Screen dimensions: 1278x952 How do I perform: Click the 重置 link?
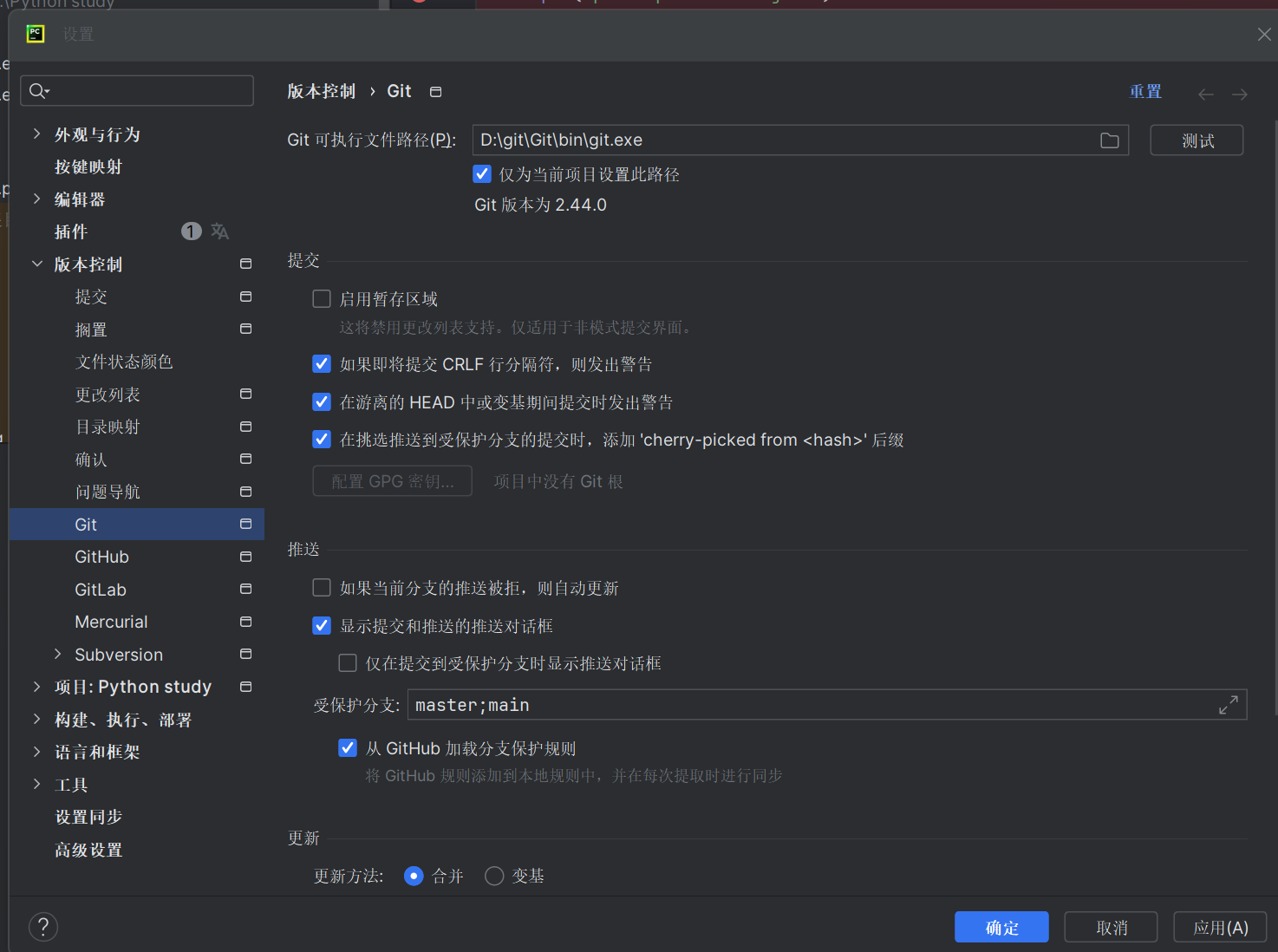pos(1145,92)
